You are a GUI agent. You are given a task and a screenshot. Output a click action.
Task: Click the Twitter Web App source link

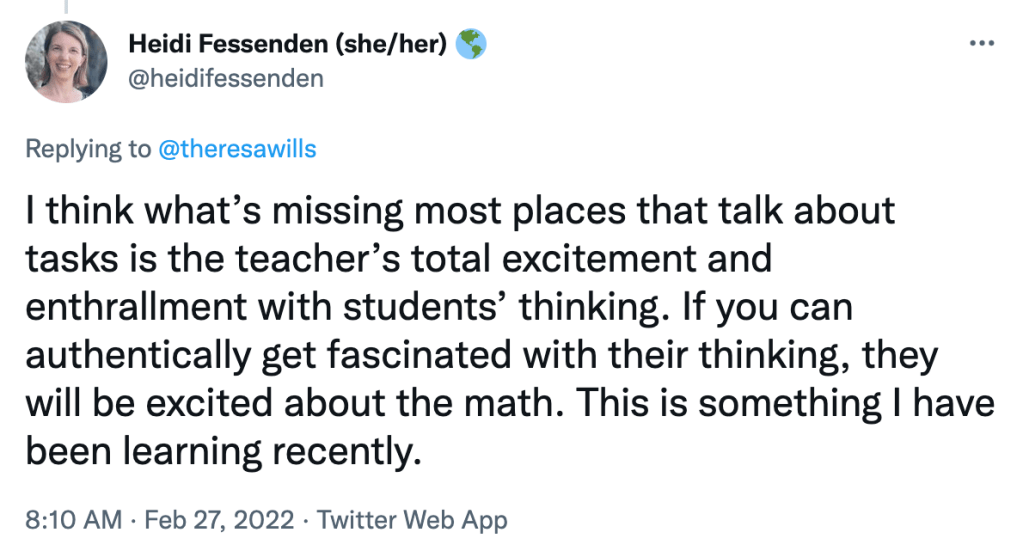tap(412, 520)
